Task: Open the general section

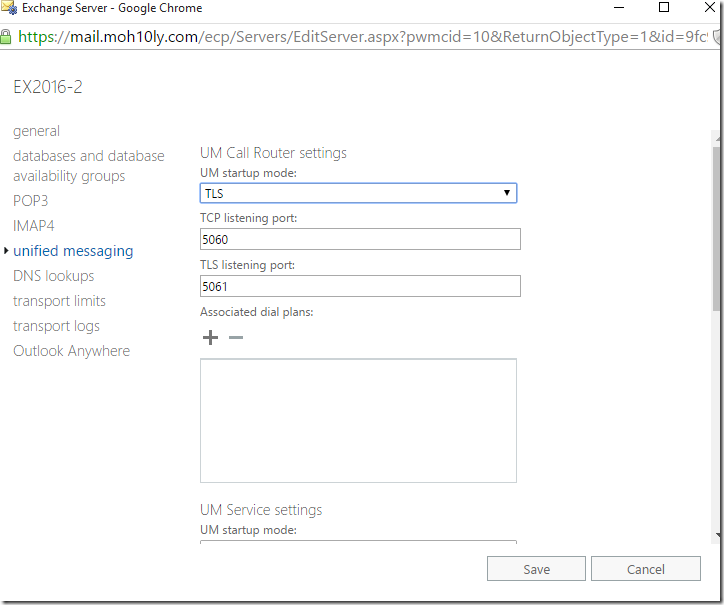Action: point(36,131)
